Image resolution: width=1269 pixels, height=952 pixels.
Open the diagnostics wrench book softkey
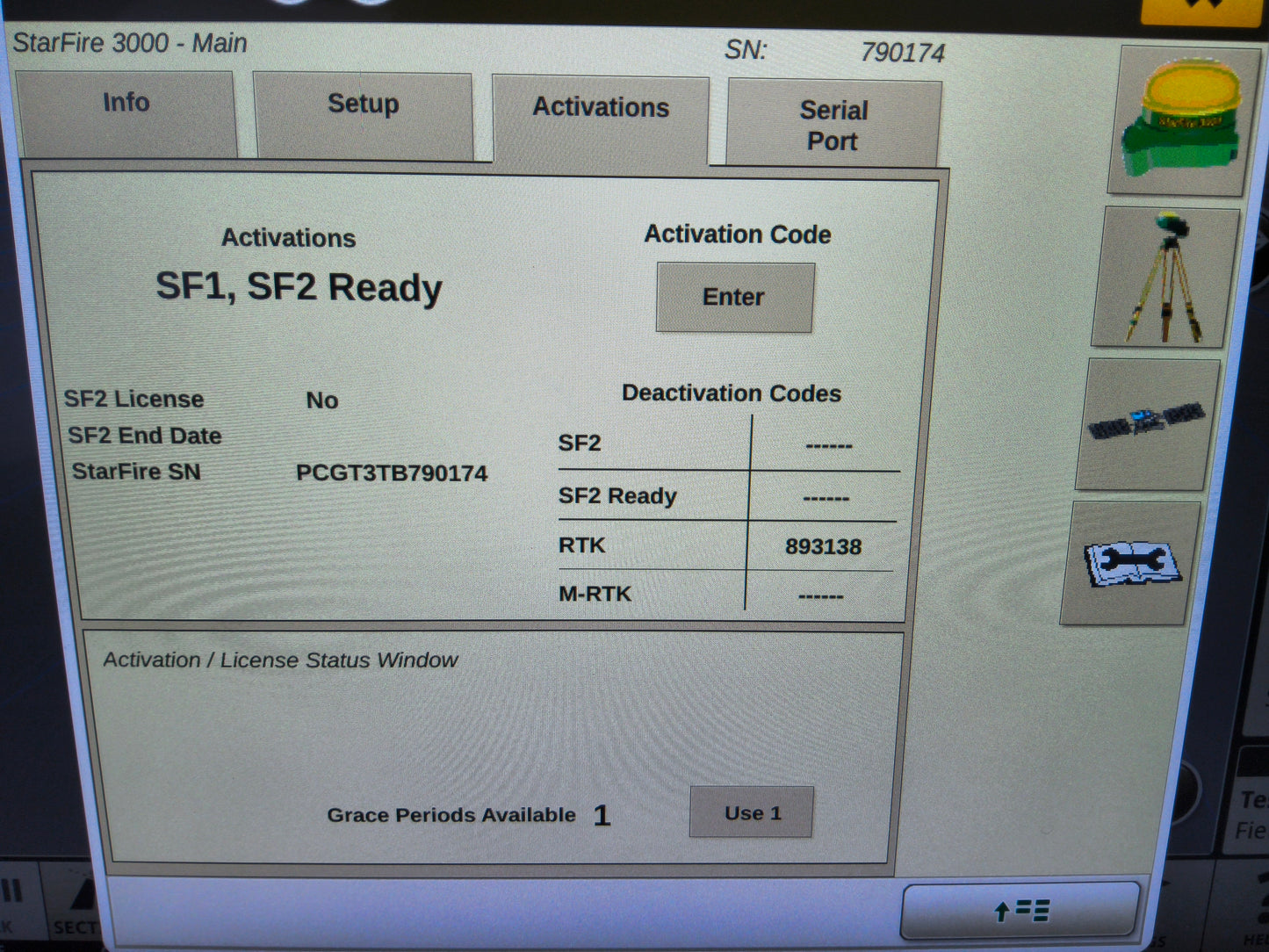tap(1130, 563)
